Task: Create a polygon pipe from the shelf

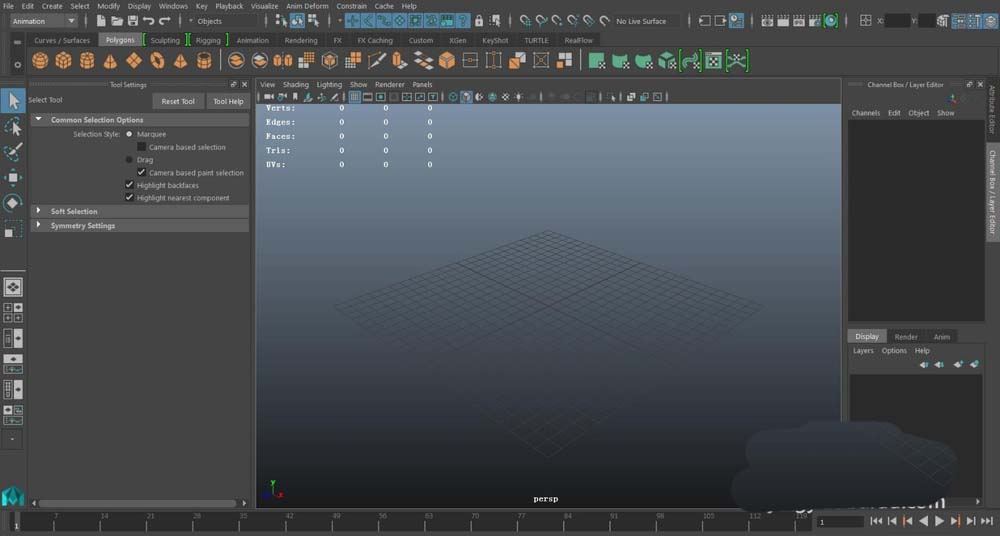Action: (x=204, y=61)
